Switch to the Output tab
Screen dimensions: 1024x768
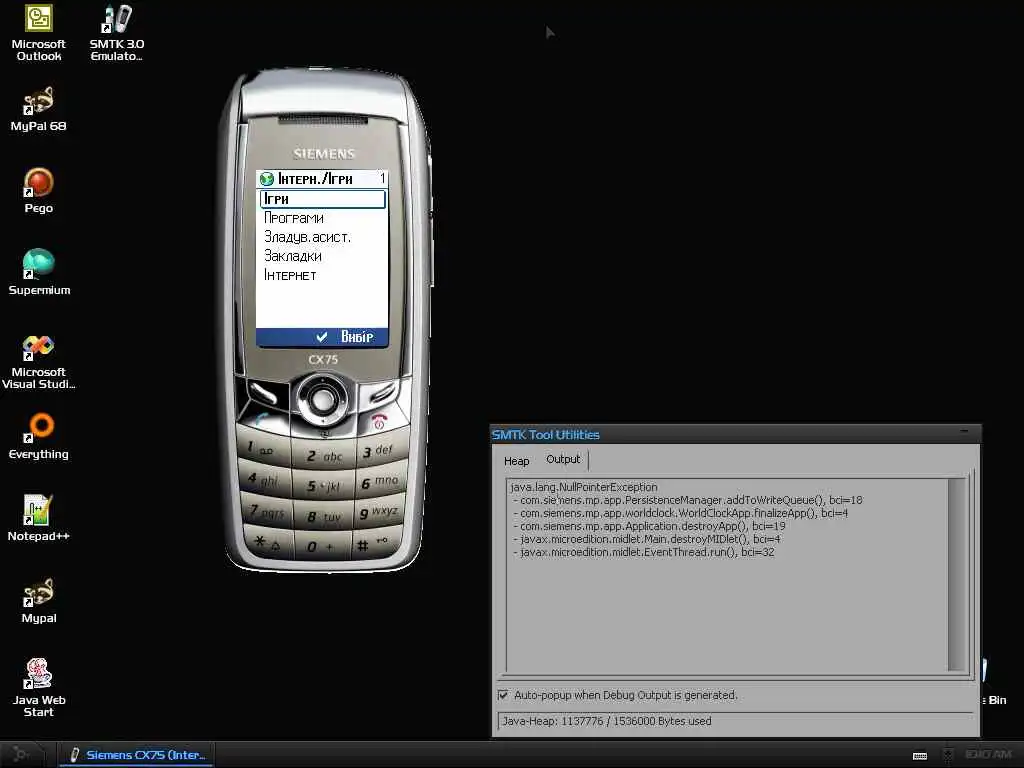point(563,459)
